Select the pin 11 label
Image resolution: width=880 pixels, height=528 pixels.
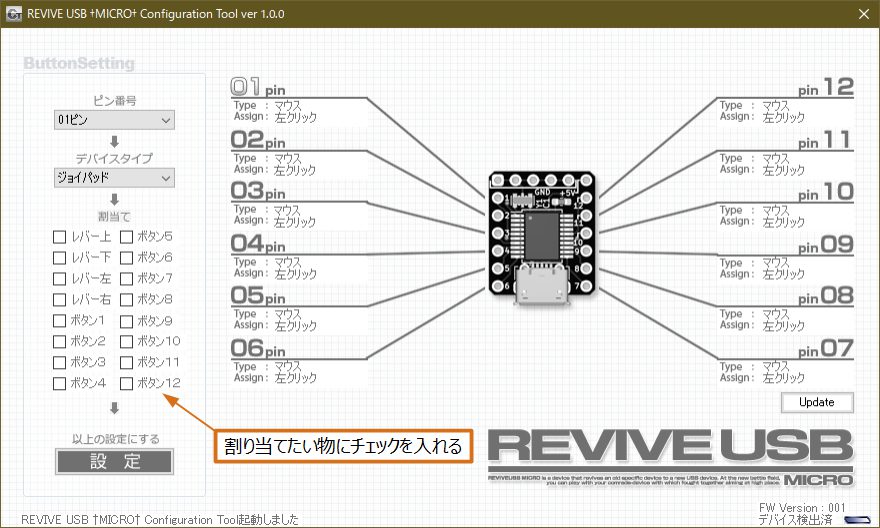[x=824, y=140]
